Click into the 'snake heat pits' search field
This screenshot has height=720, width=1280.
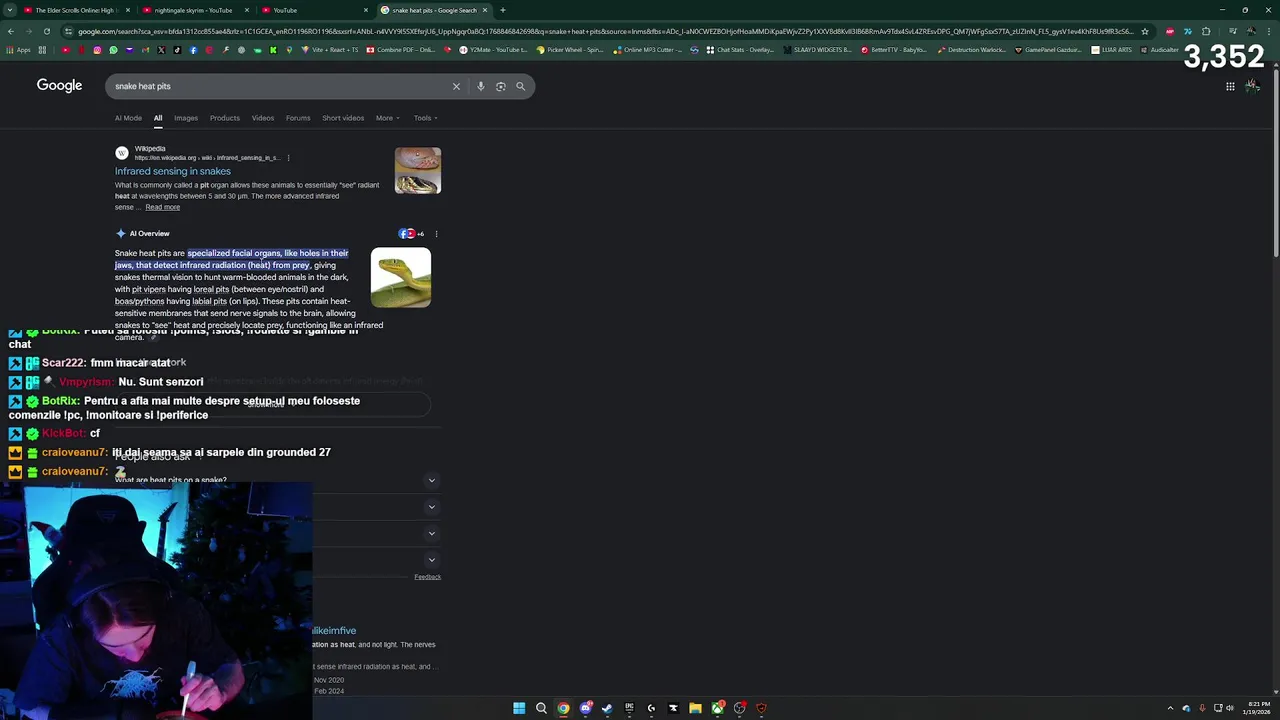pos(280,86)
